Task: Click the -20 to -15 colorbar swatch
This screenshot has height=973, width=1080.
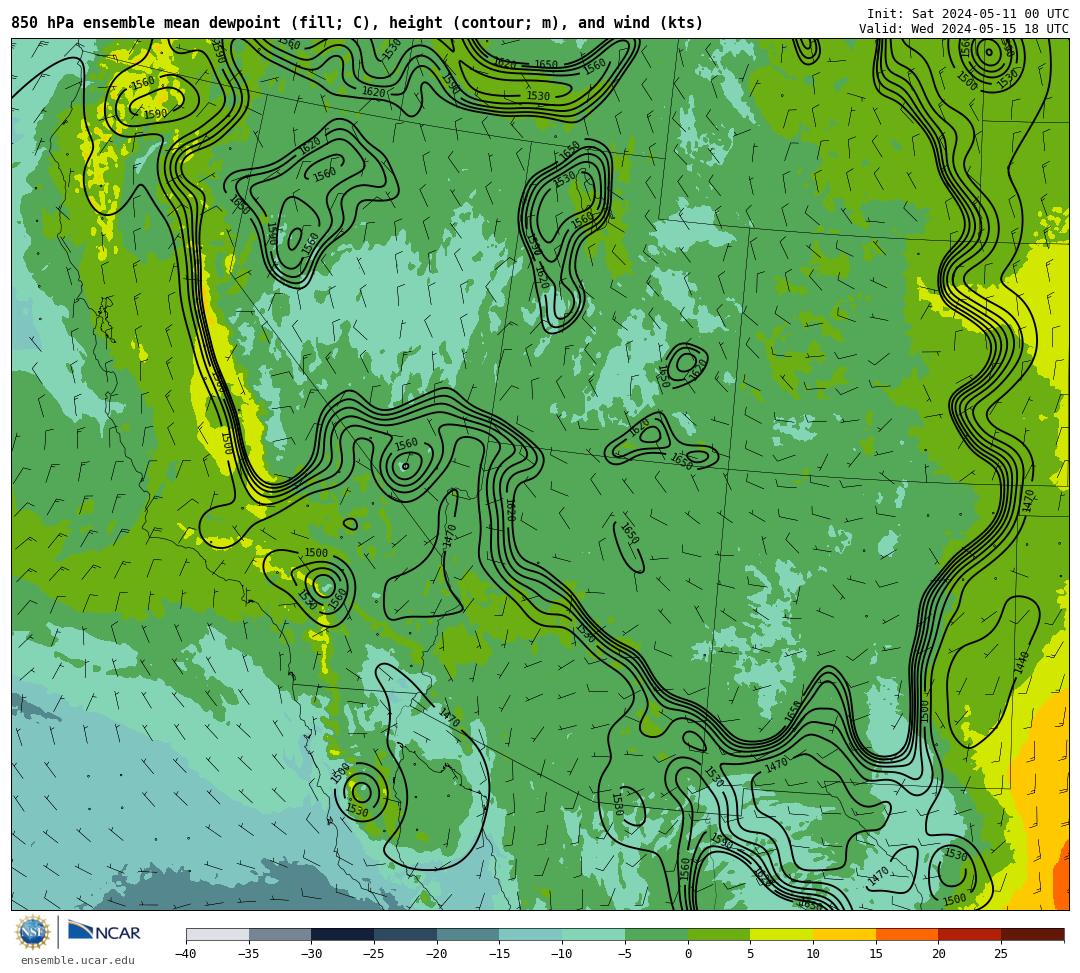Action: [468, 934]
